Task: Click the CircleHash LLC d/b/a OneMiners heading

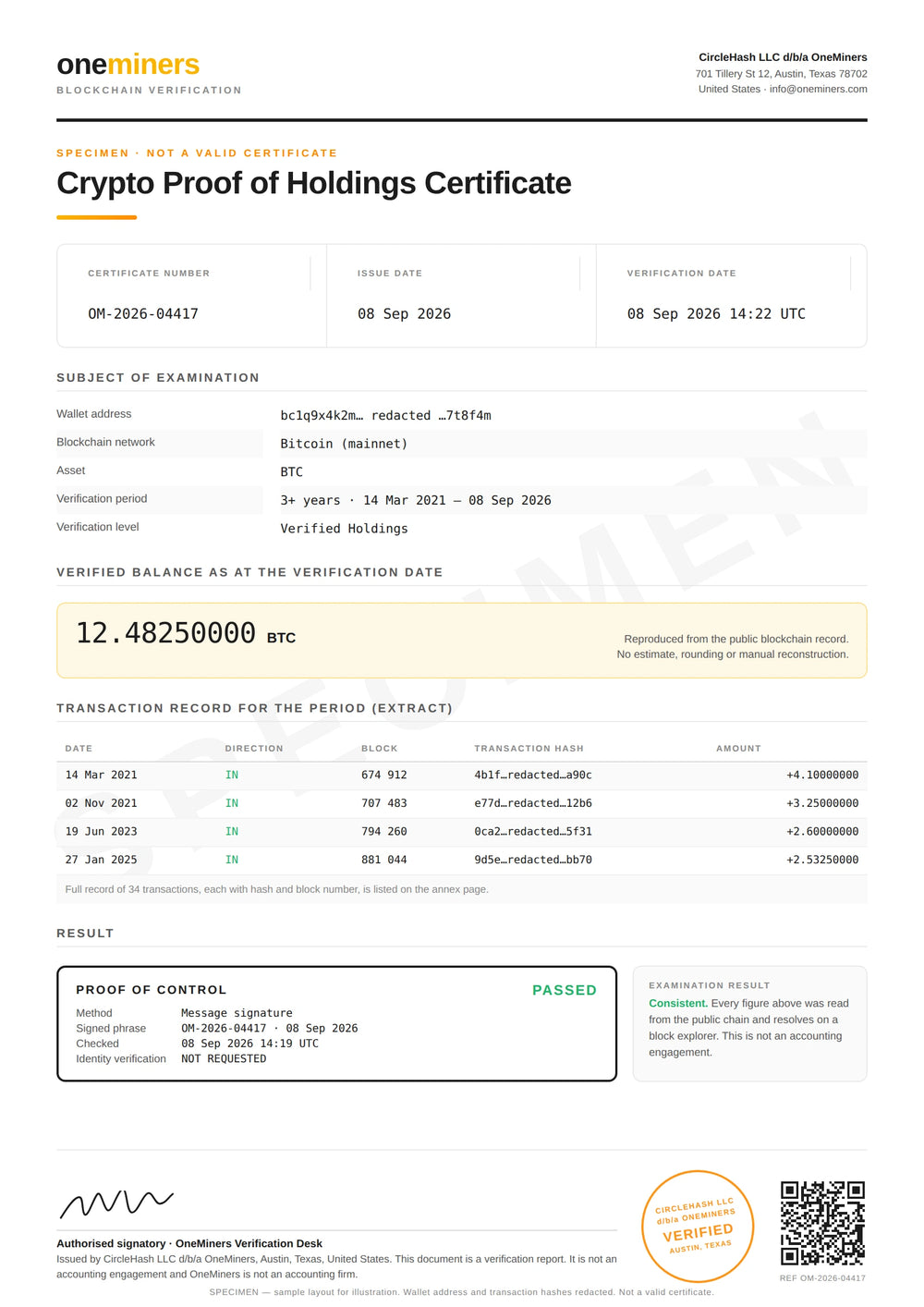Action: [783, 57]
